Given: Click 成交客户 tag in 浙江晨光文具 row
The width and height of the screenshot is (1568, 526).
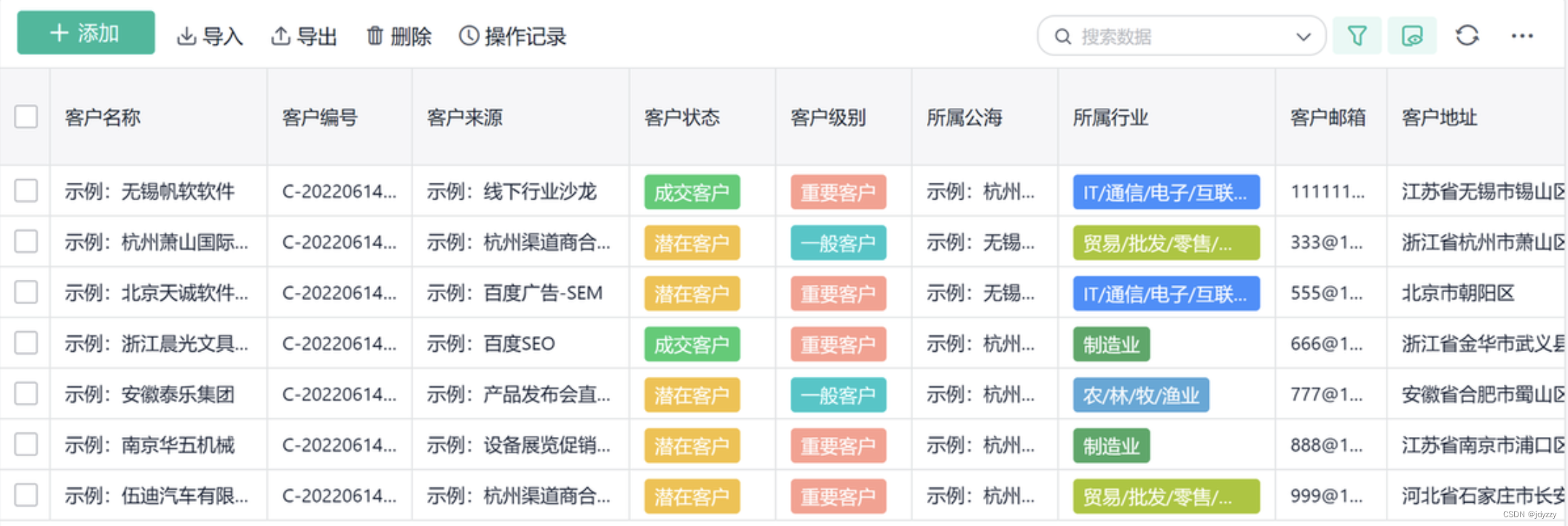Looking at the screenshot, I should 692,345.
